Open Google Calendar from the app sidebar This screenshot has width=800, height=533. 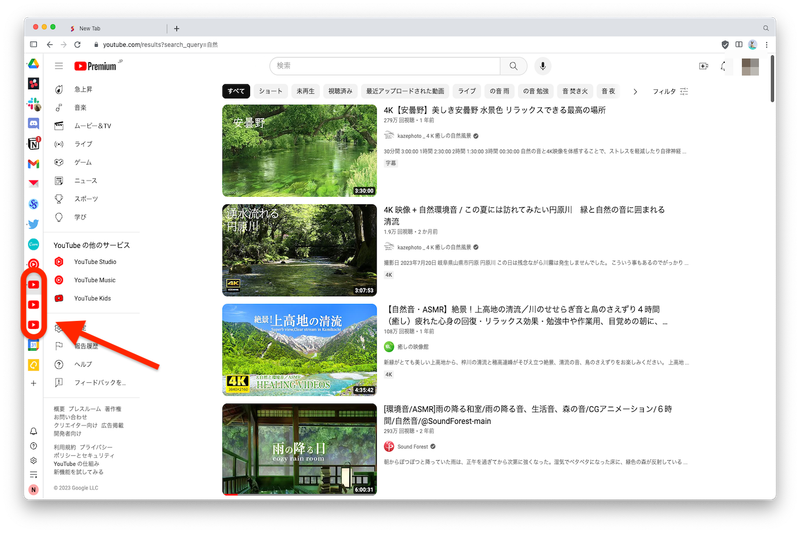click(33, 345)
